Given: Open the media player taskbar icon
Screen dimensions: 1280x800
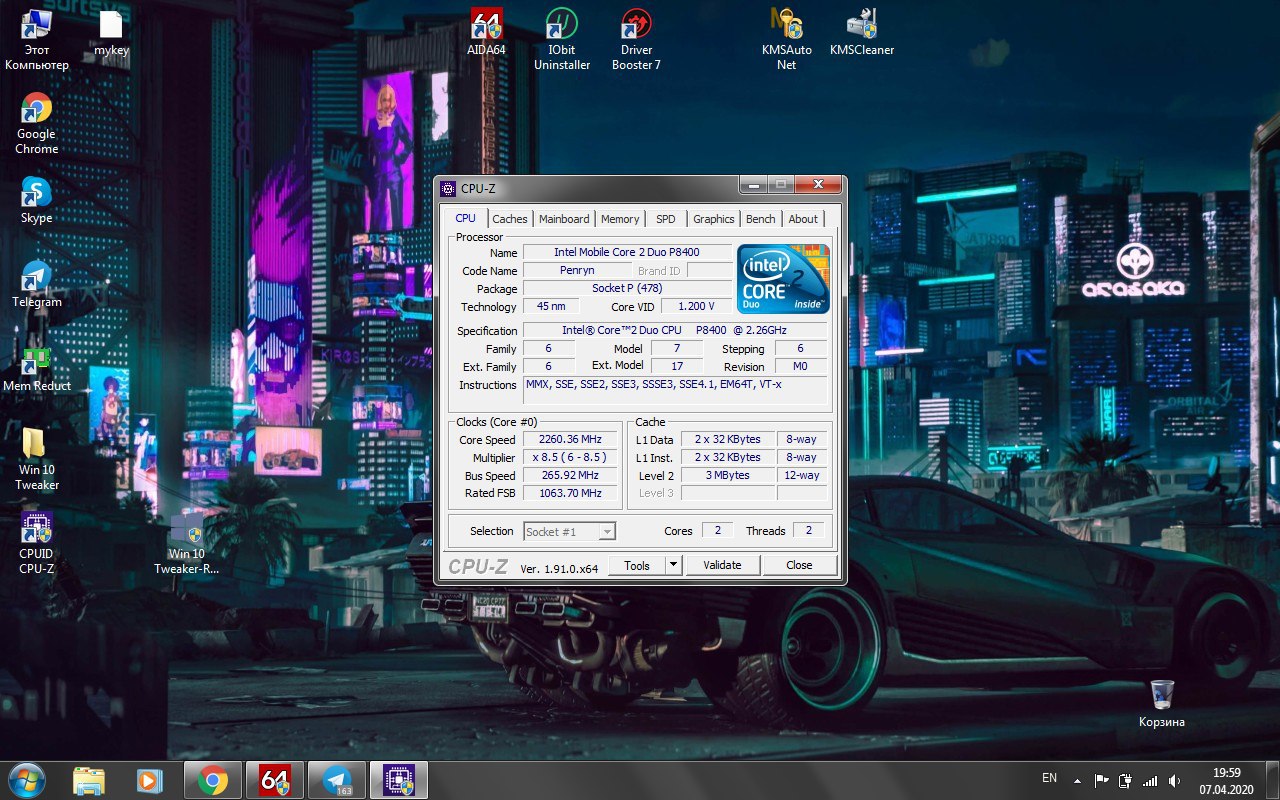Looking at the screenshot, I should [x=150, y=780].
